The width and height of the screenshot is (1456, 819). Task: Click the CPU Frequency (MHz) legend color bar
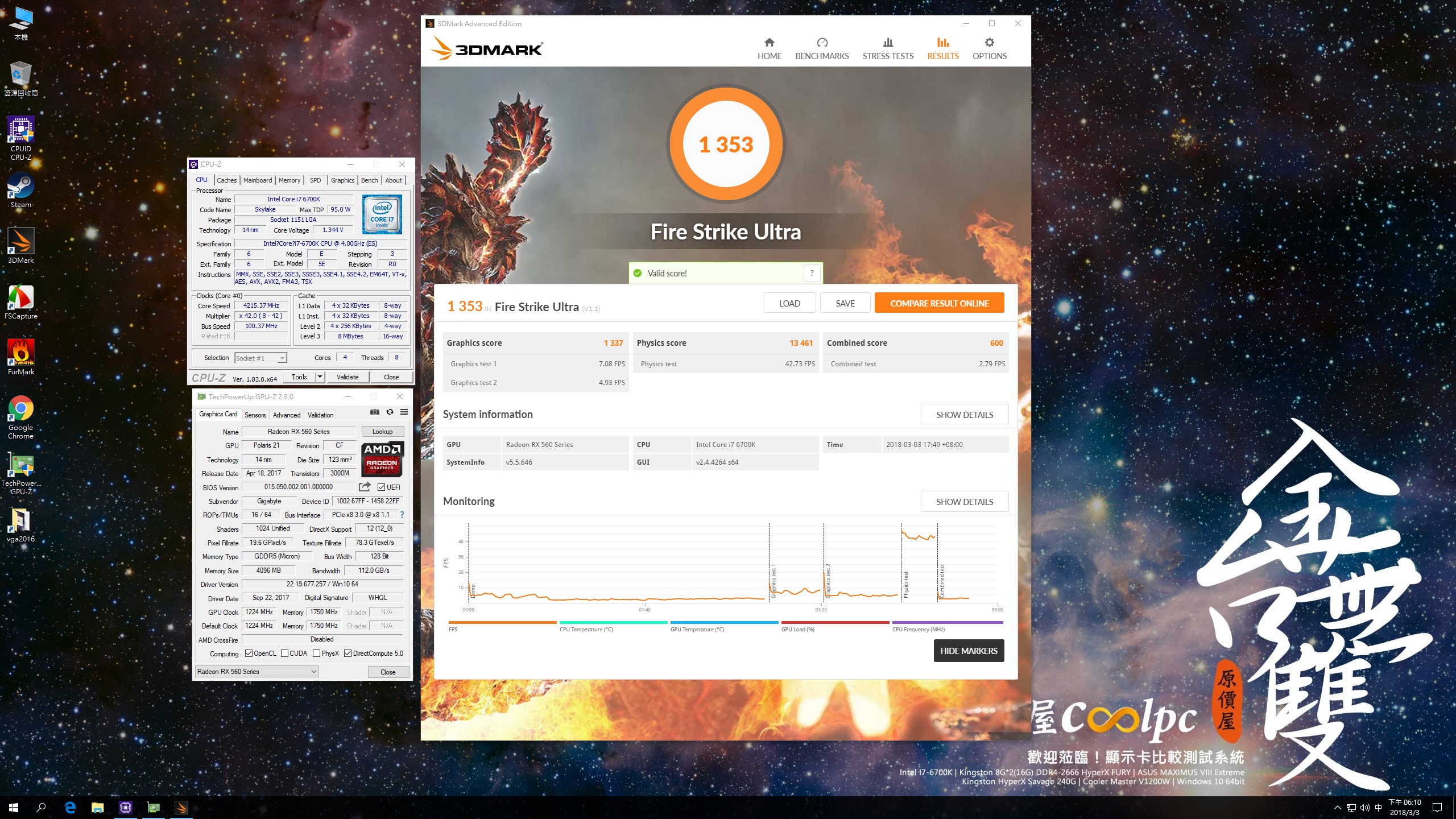[x=948, y=622]
